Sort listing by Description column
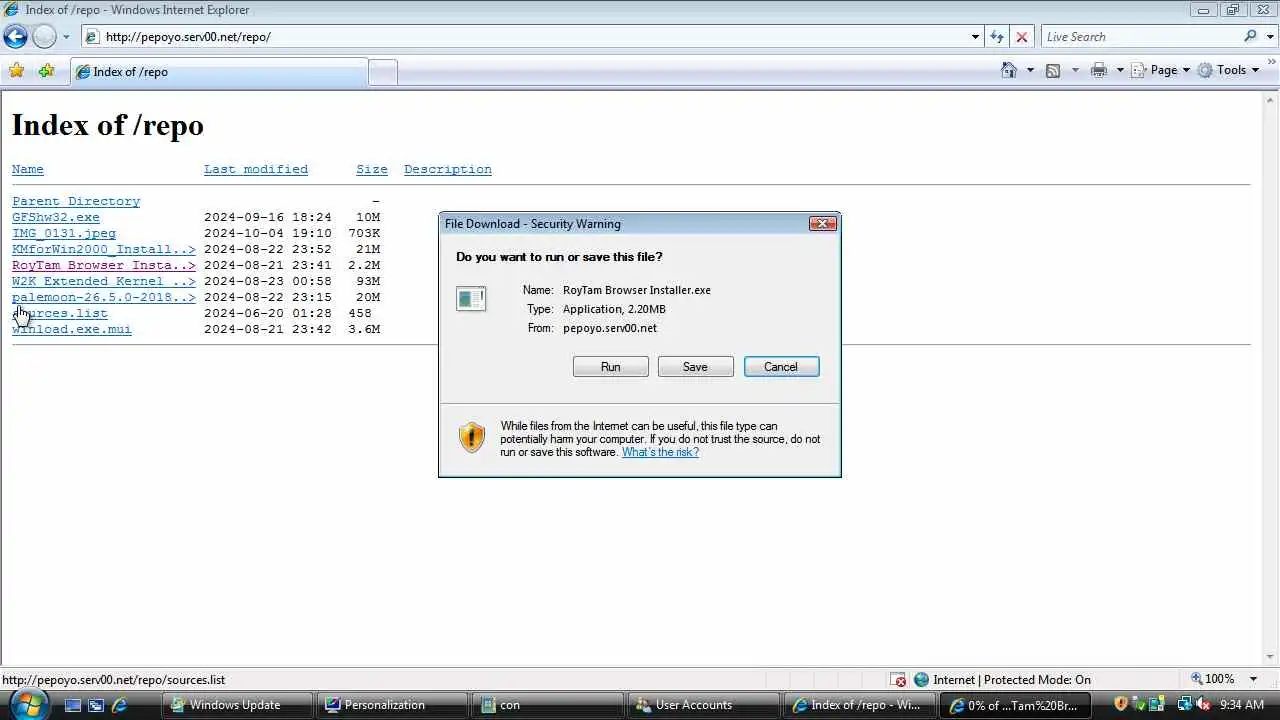 [448, 169]
